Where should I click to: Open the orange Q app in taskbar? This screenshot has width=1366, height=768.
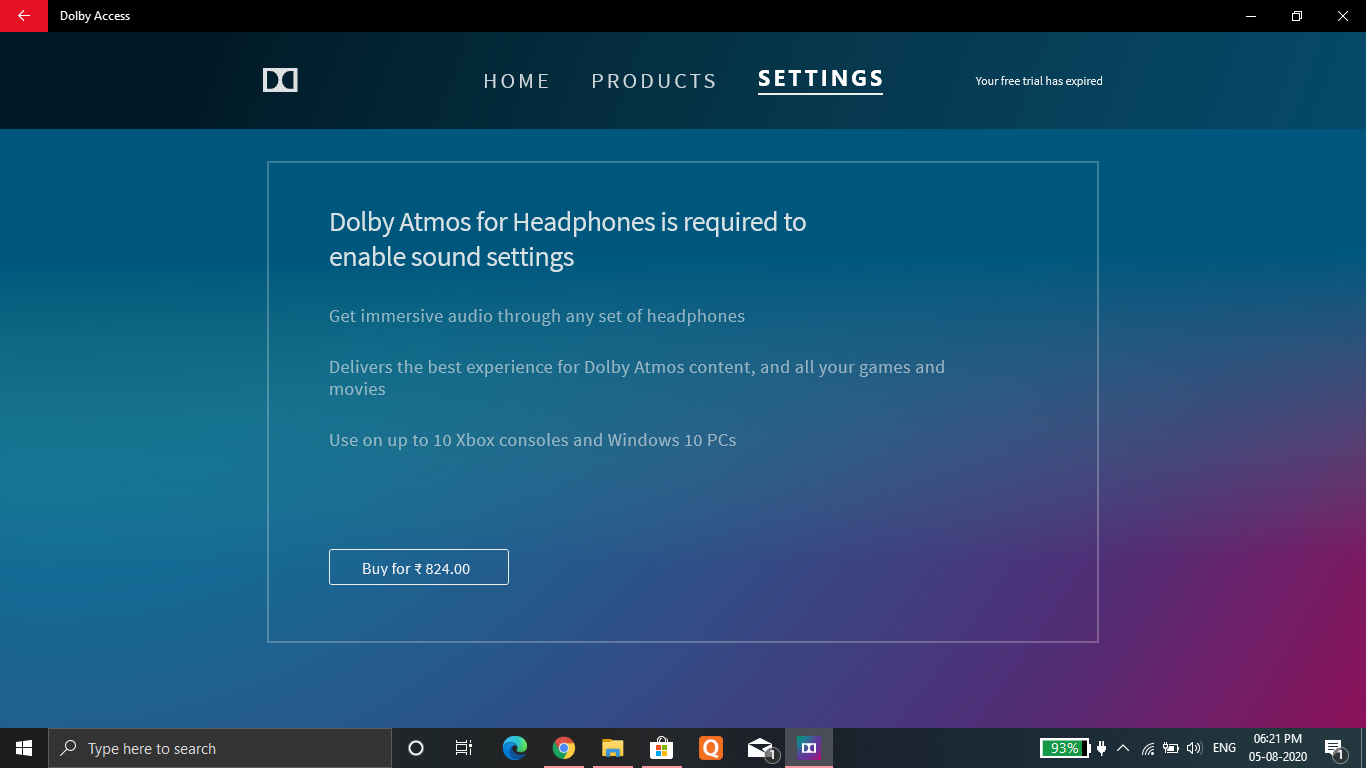click(x=711, y=748)
